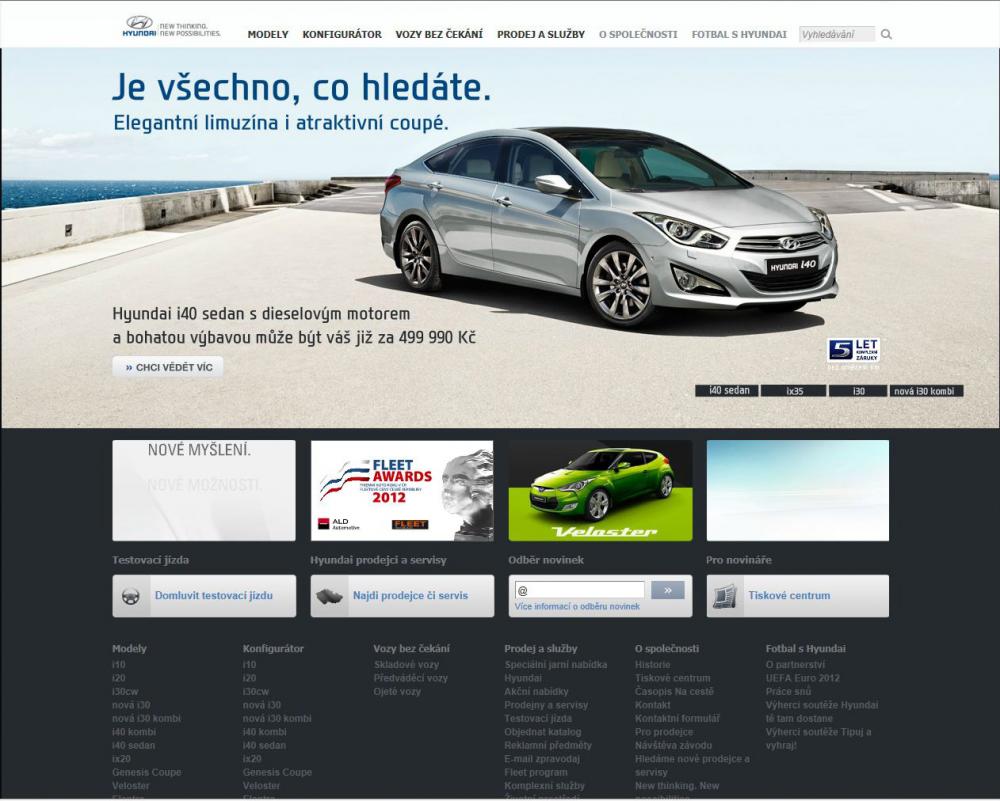This screenshot has height=801, width=1000.
Task: Open VOZY BEZ ČEKÁNÍ in top navigation
Action: 439,34
